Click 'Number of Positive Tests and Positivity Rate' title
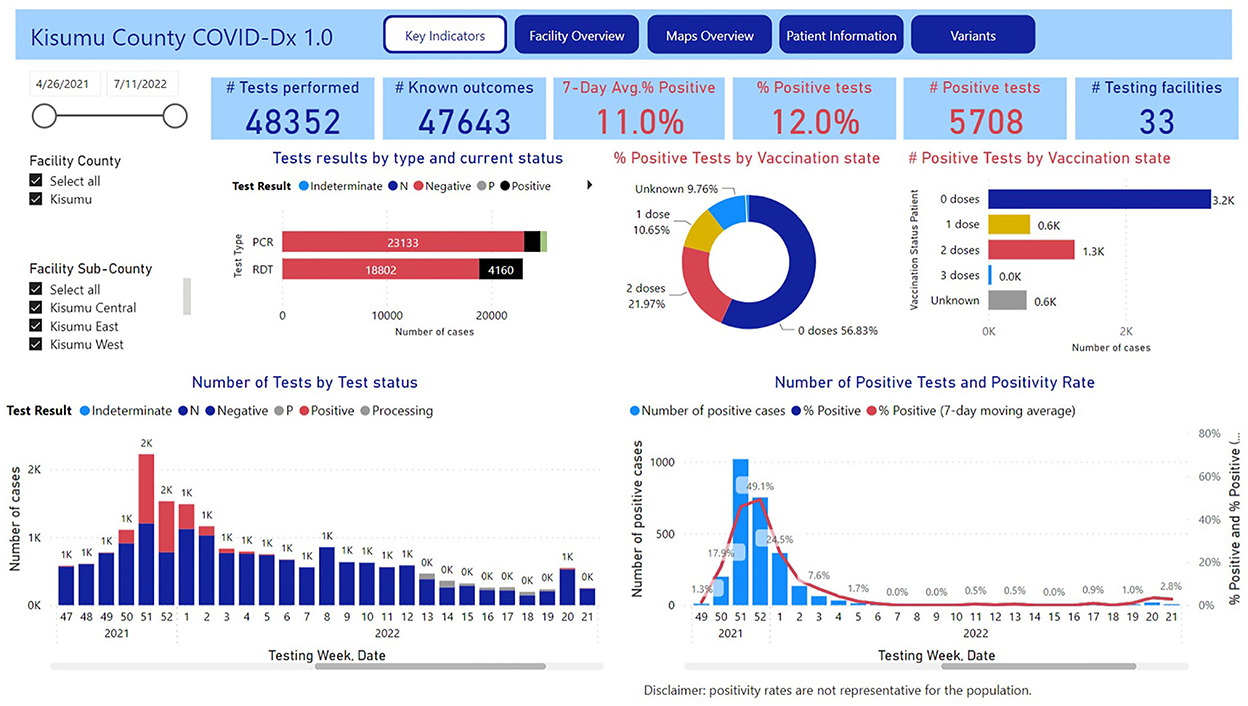Screen dimensions: 1248x706 click(935, 382)
